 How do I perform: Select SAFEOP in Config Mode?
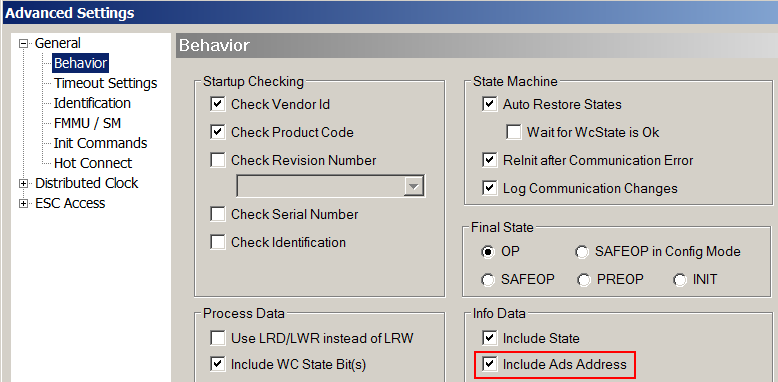click(x=582, y=252)
